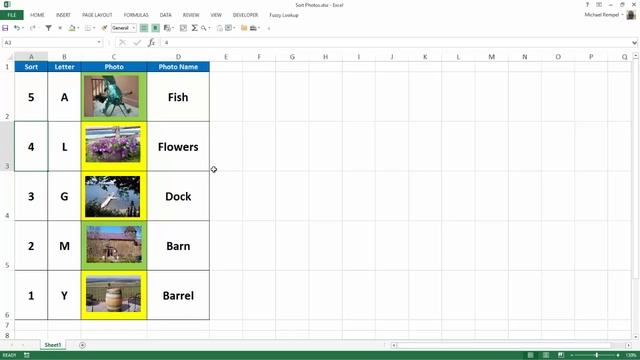
Task: Open the FILE tab
Action: [12, 15]
